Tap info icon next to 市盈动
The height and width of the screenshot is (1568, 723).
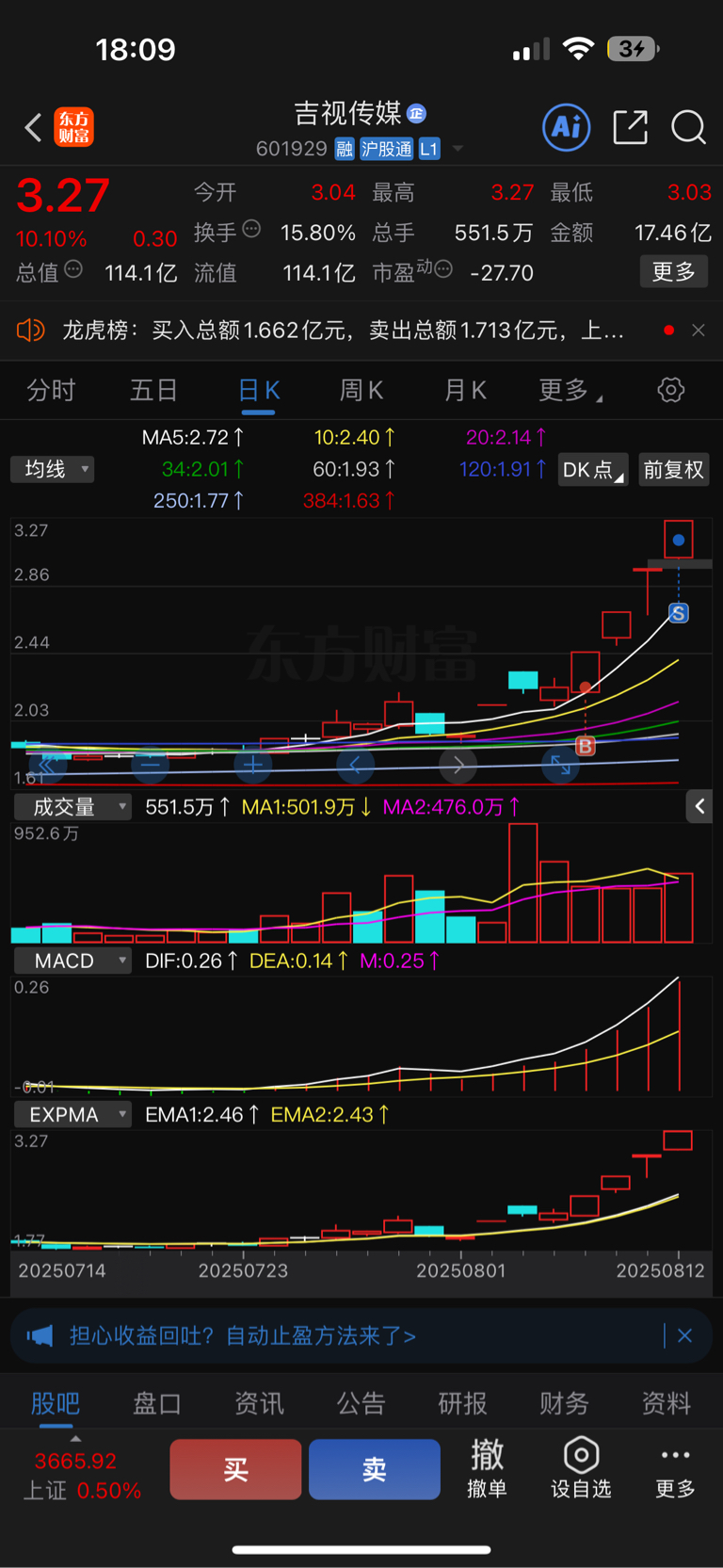pyautogui.click(x=443, y=270)
